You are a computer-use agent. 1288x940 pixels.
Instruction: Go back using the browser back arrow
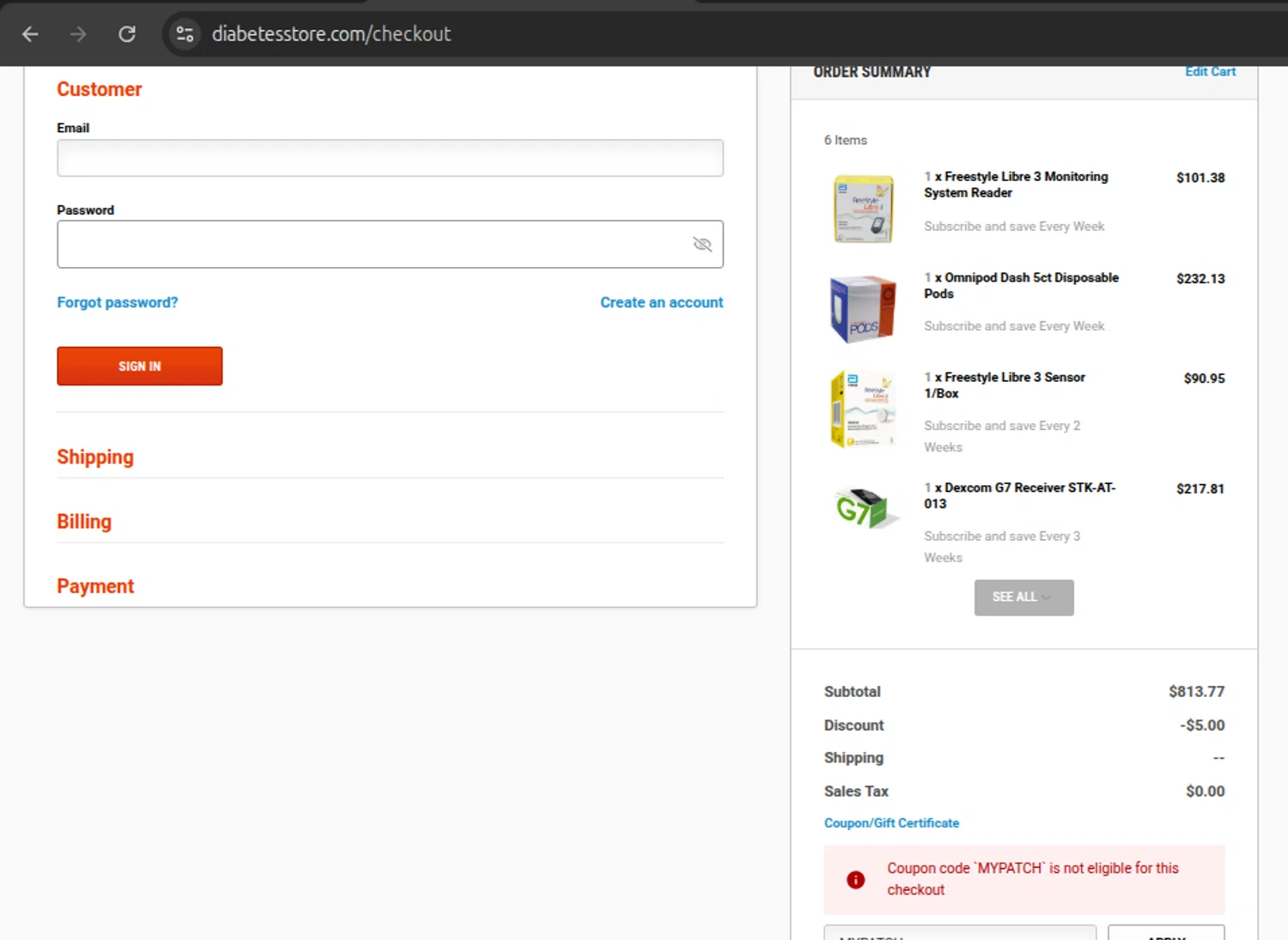30,34
